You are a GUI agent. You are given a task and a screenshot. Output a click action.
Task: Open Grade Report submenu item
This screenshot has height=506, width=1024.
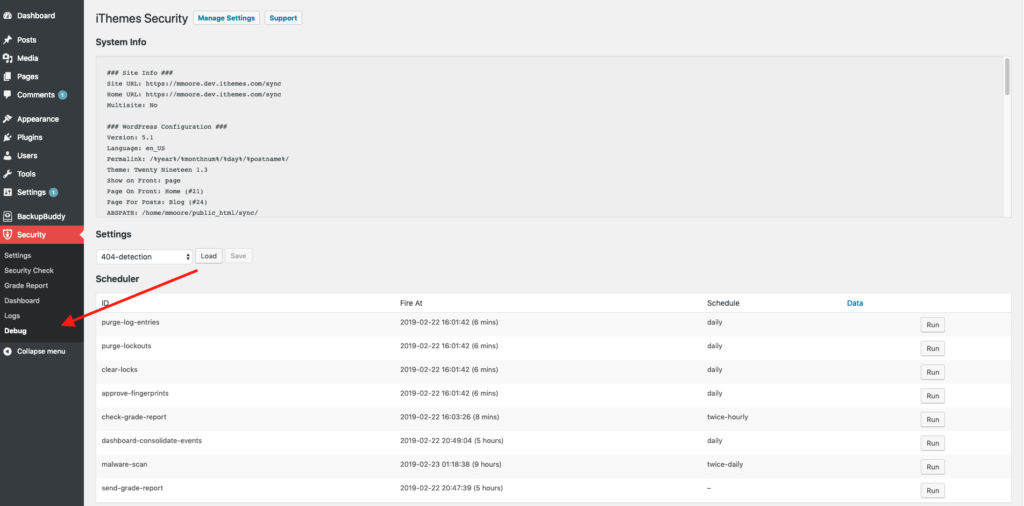pos(26,285)
